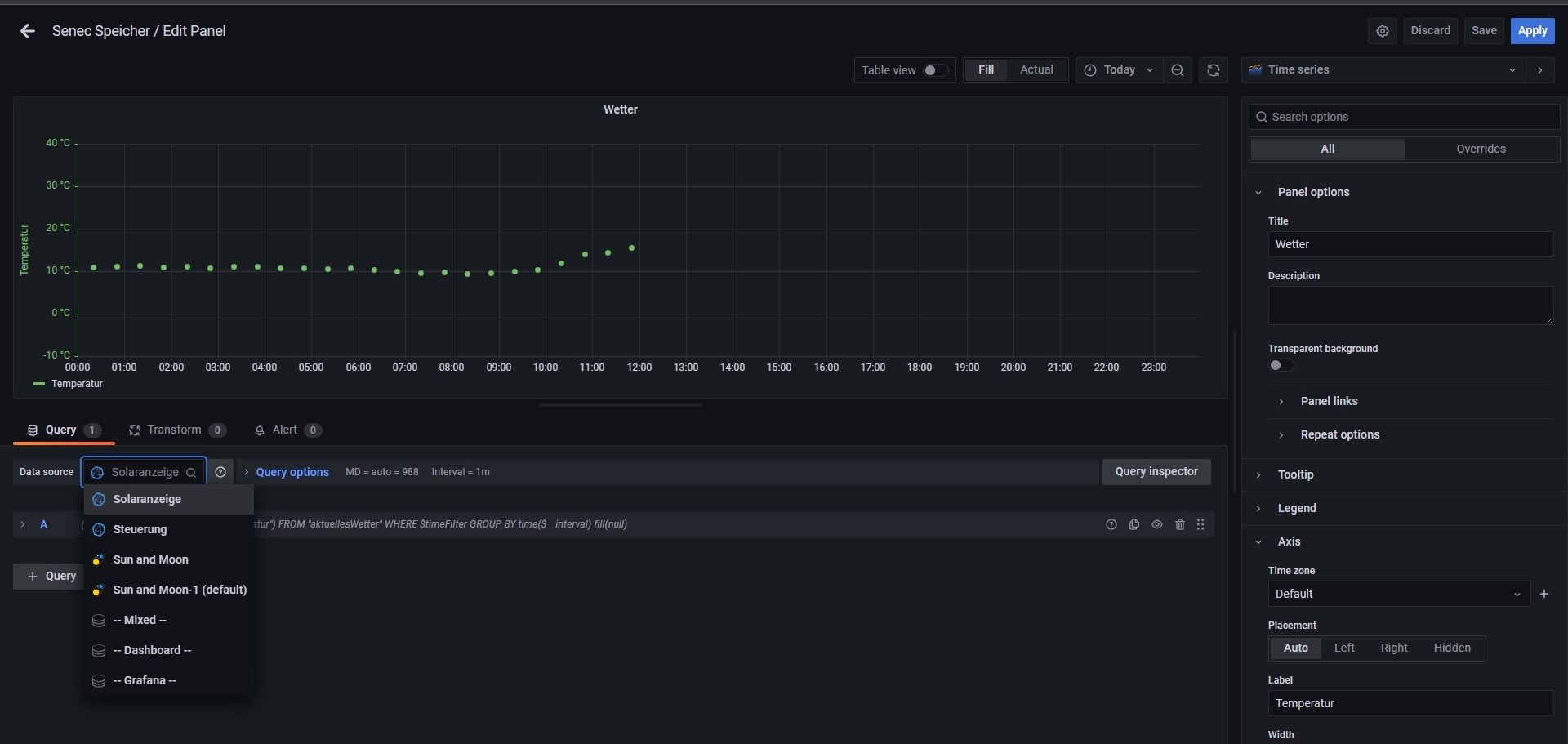1568x744 pixels.
Task: Click the Apply button
Action: click(1532, 31)
